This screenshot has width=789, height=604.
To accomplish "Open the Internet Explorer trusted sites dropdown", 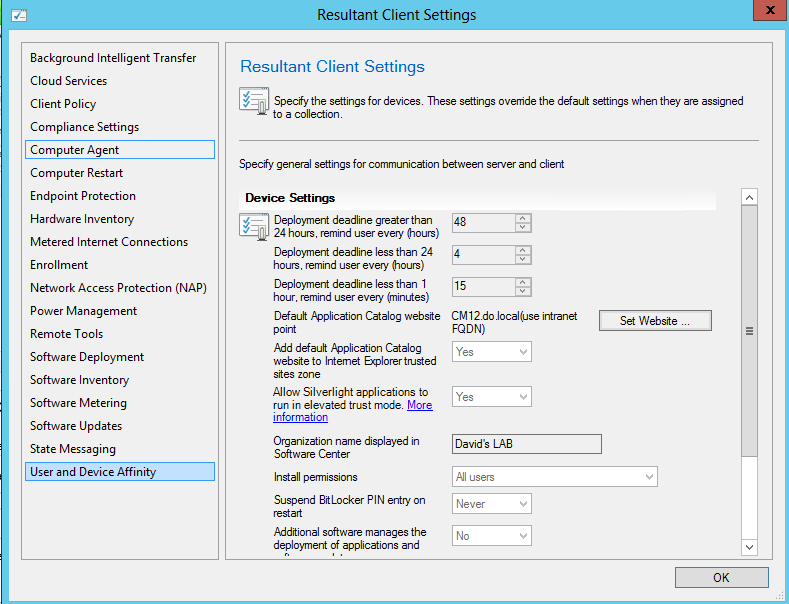I will click(x=492, y=352).
